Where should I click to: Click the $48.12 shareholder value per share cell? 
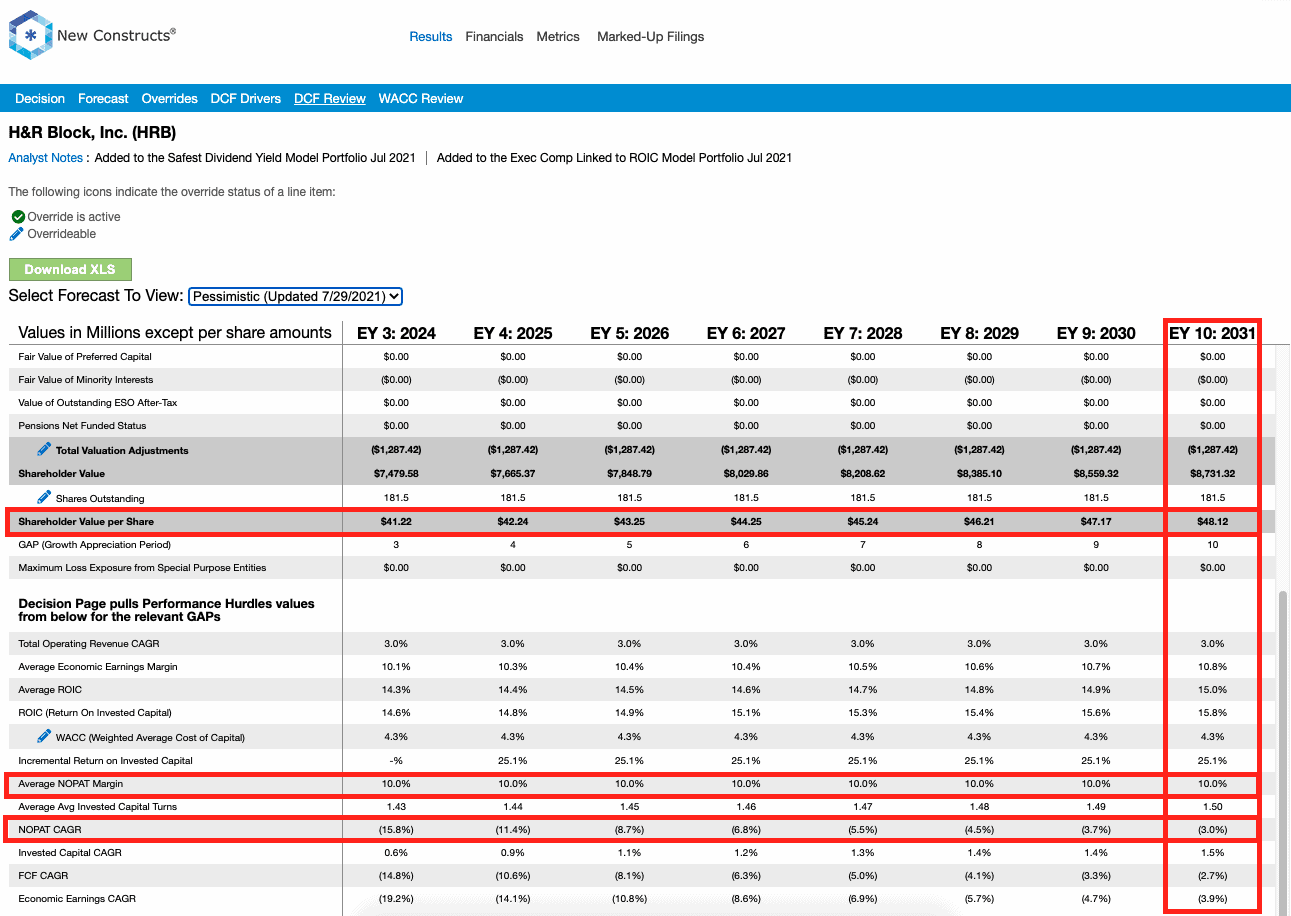tap(1212, 522)
